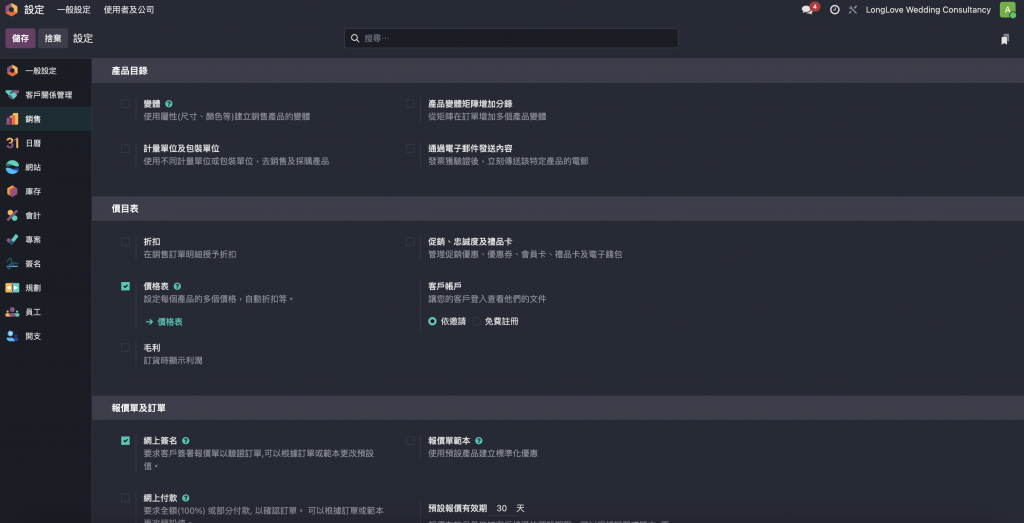The height and width of the screenshot is (523, 1024).
Task: Open the 一般設定 top menu
Action: click(73, 10)
